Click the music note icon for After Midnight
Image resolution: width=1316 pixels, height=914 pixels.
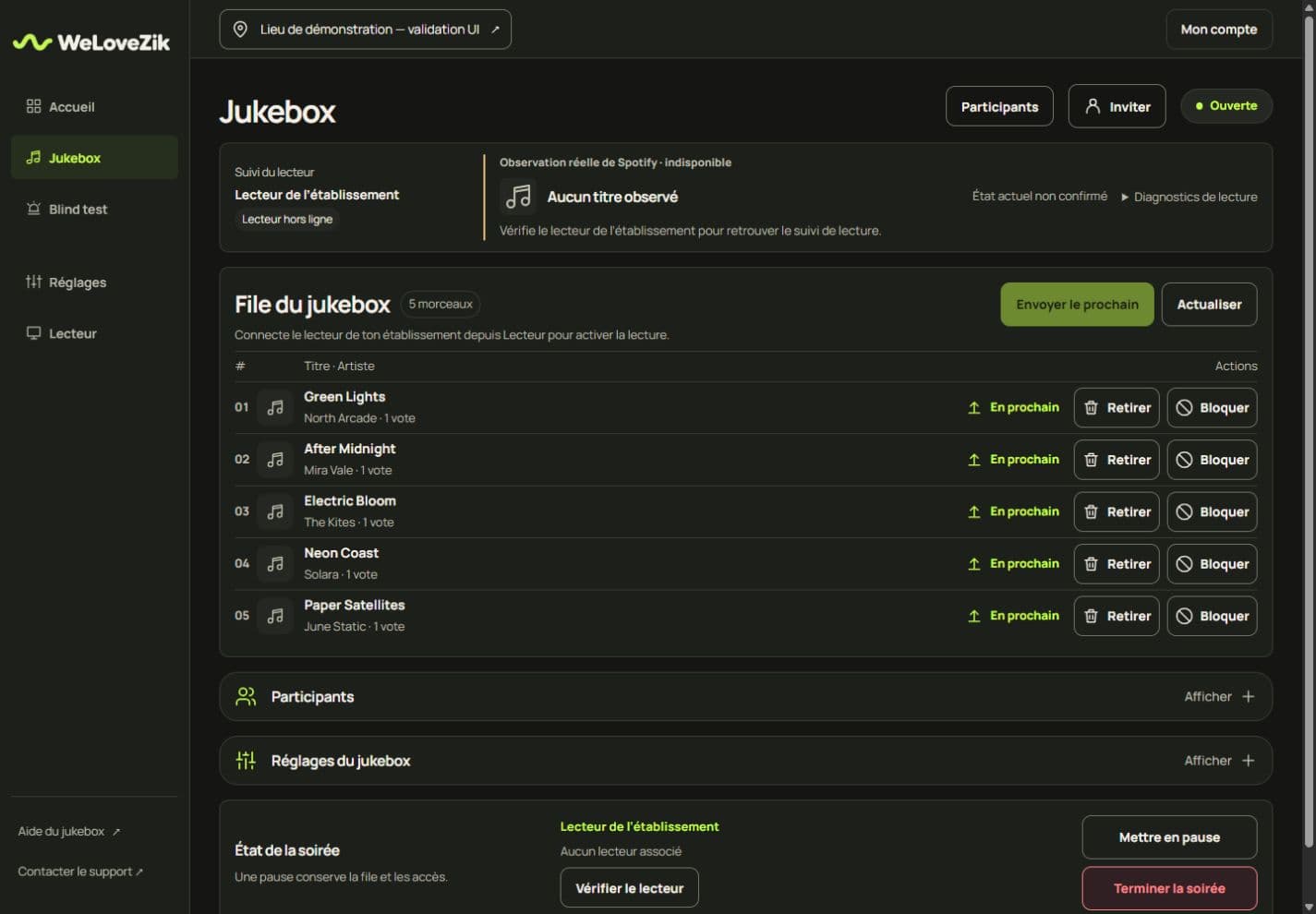275,459
